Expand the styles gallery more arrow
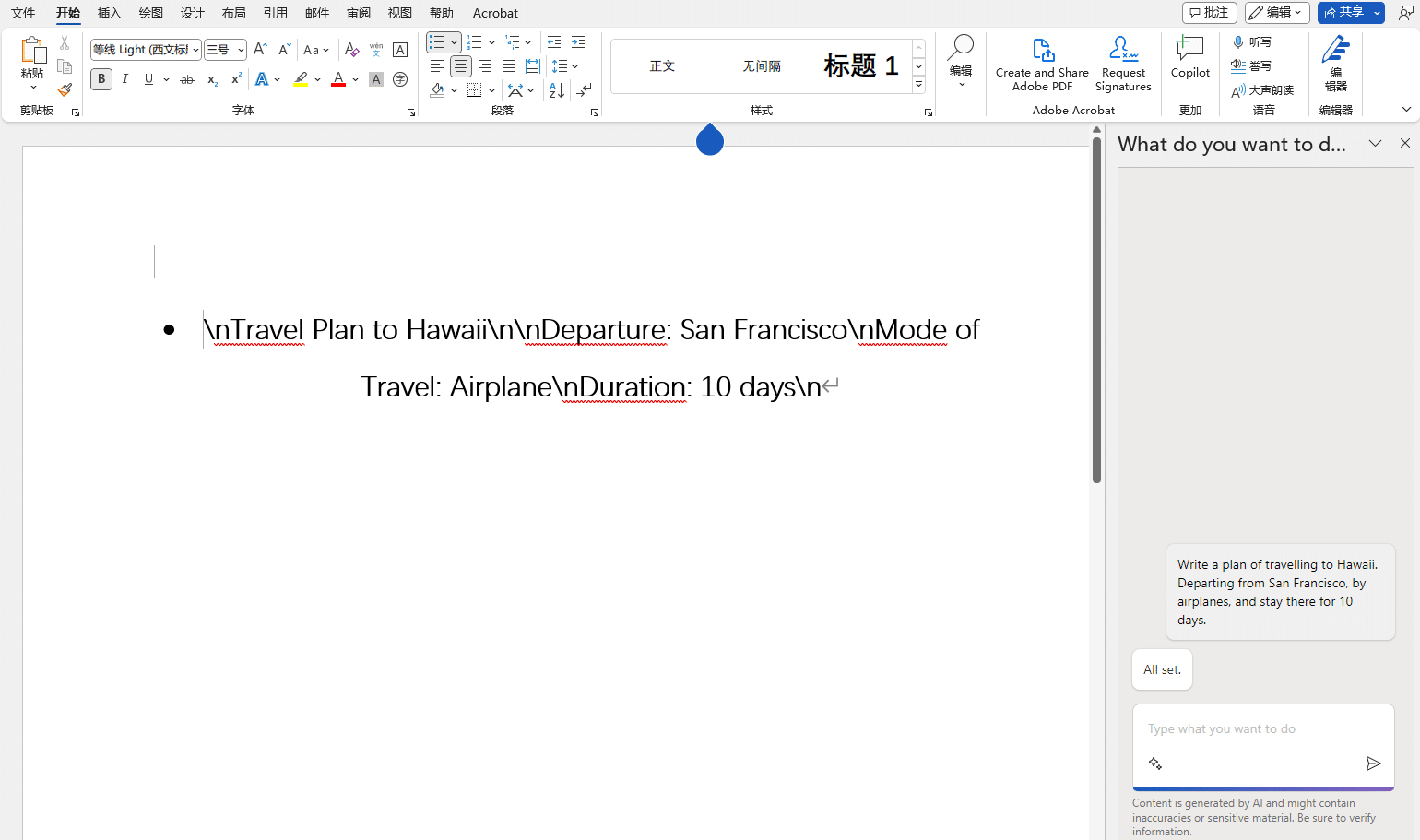 919,85
